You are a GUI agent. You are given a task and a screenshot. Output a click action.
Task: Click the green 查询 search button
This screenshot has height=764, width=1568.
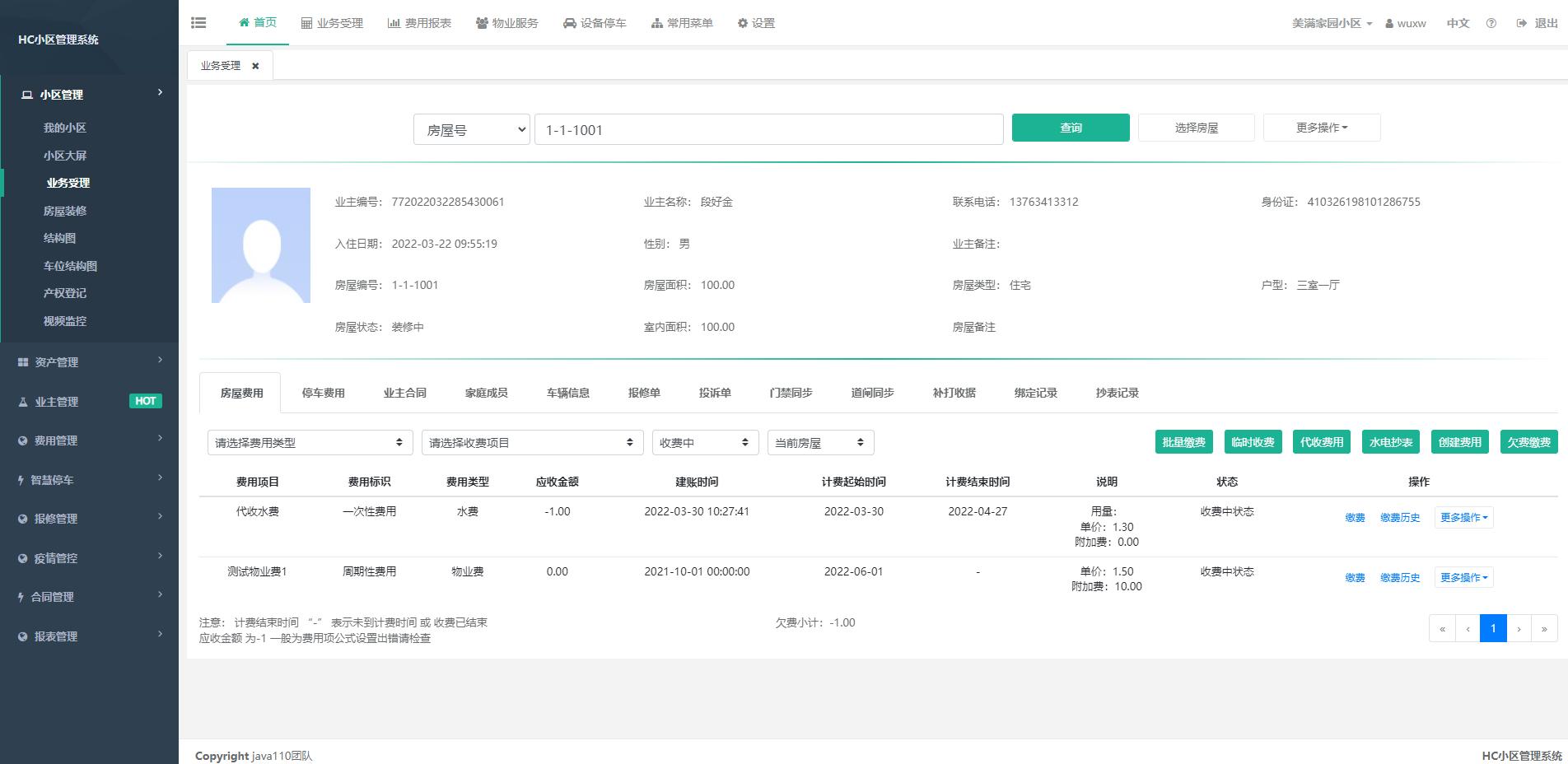pyautogui.click(x=1070, y=128)
